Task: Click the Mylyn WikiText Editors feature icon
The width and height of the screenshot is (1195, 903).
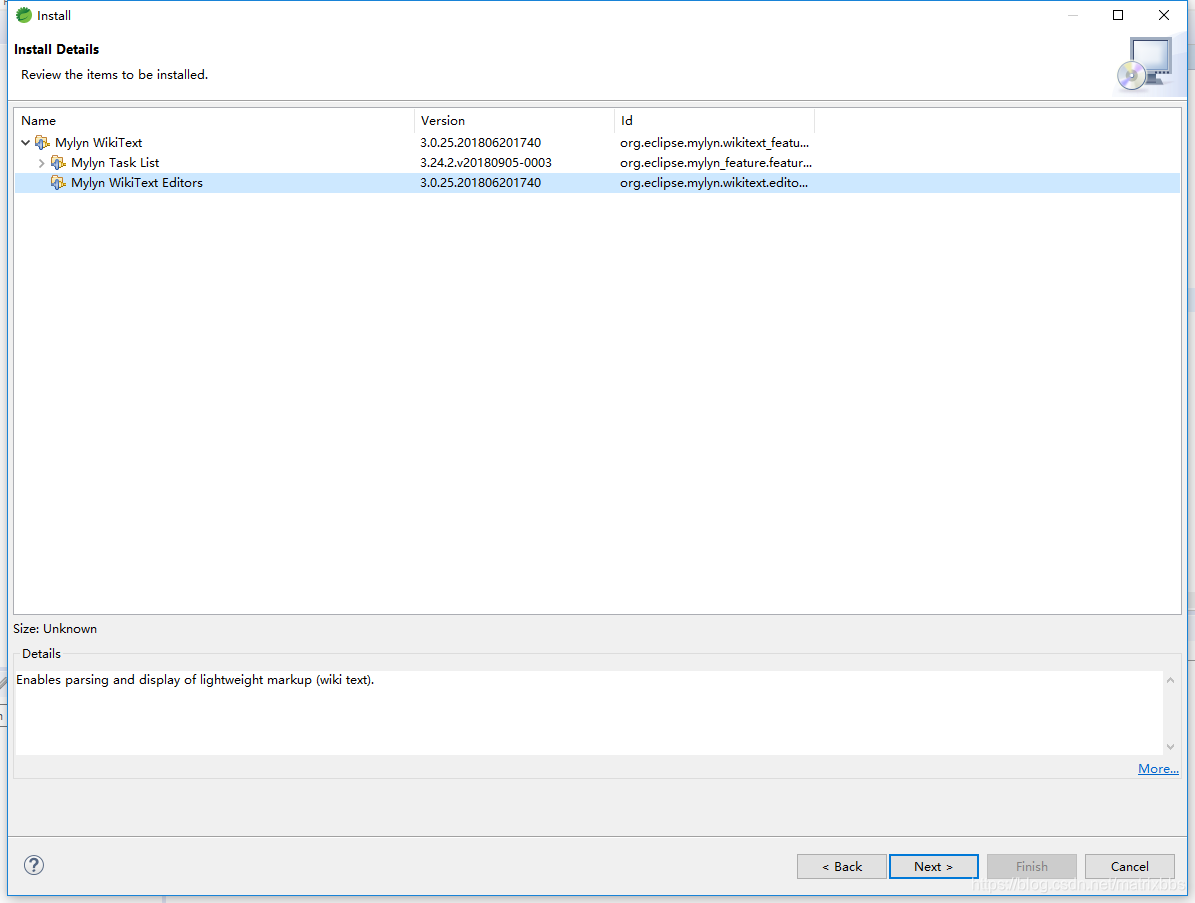Action: click(x=59, y=183)
